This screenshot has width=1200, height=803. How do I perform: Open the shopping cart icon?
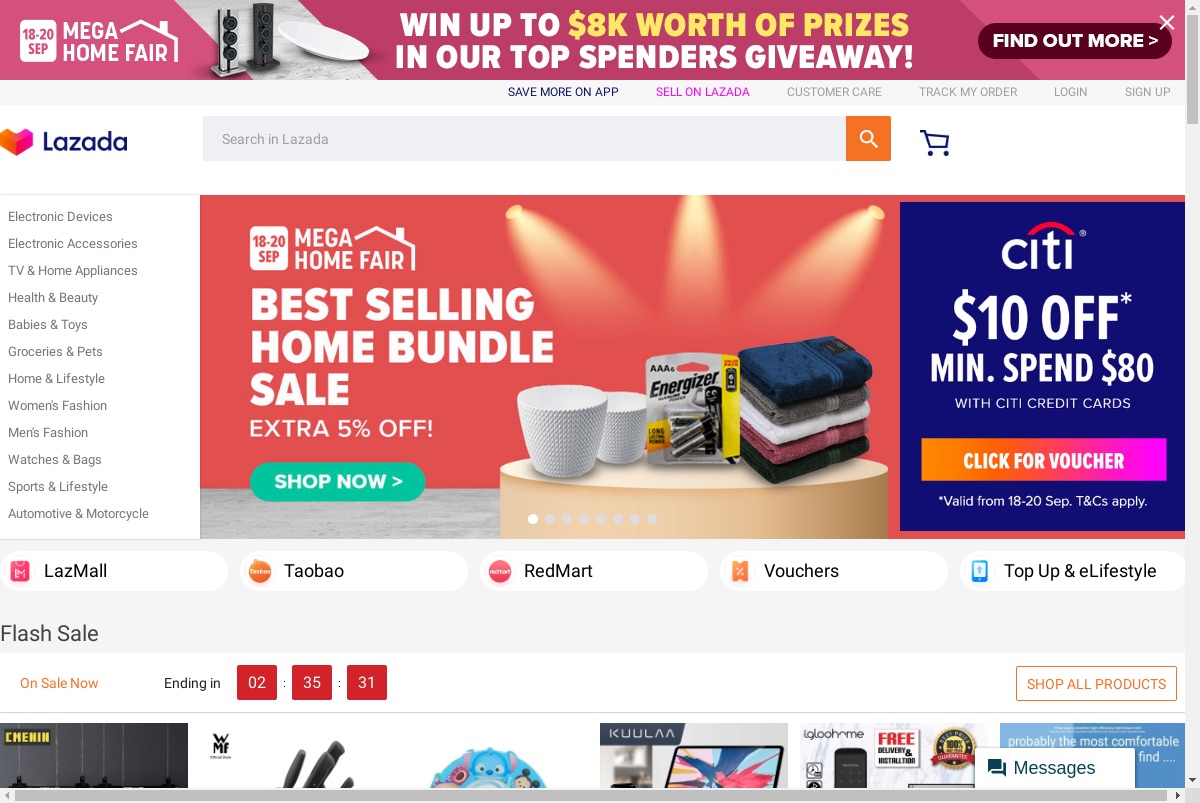click(x=934, y=142)
